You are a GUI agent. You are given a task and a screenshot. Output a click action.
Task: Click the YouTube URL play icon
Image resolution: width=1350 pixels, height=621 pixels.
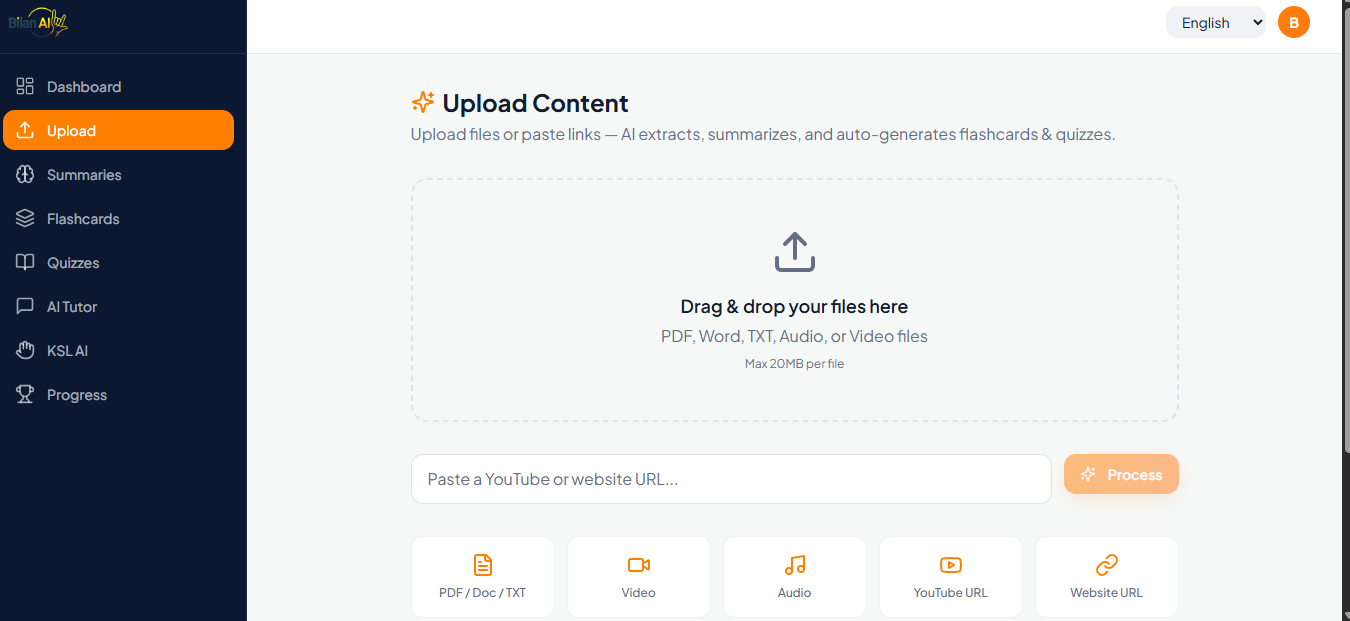(x=951, y=565)
